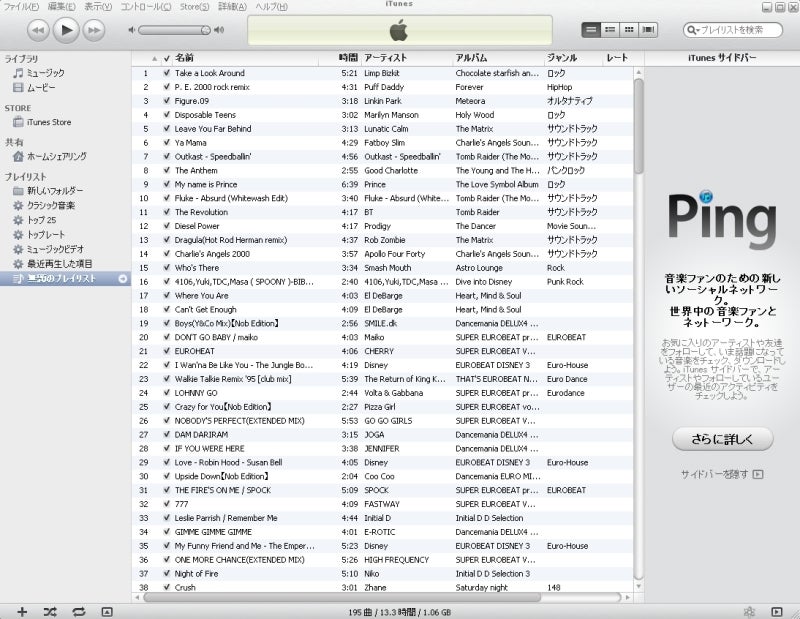
Task: Switch to grid view mode
Action: [629, 30]
